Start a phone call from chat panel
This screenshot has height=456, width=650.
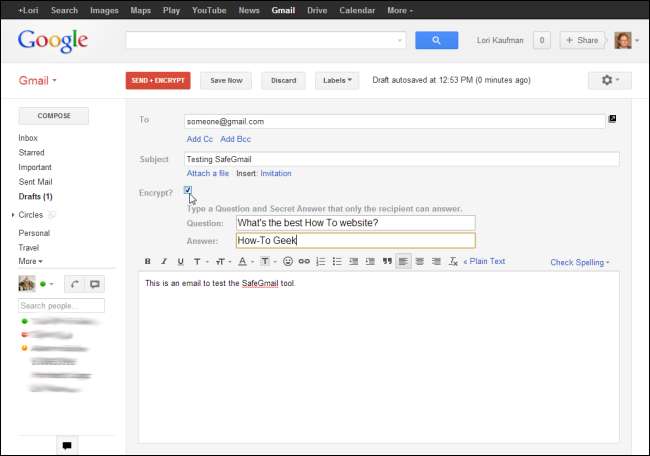pos(75,284)
